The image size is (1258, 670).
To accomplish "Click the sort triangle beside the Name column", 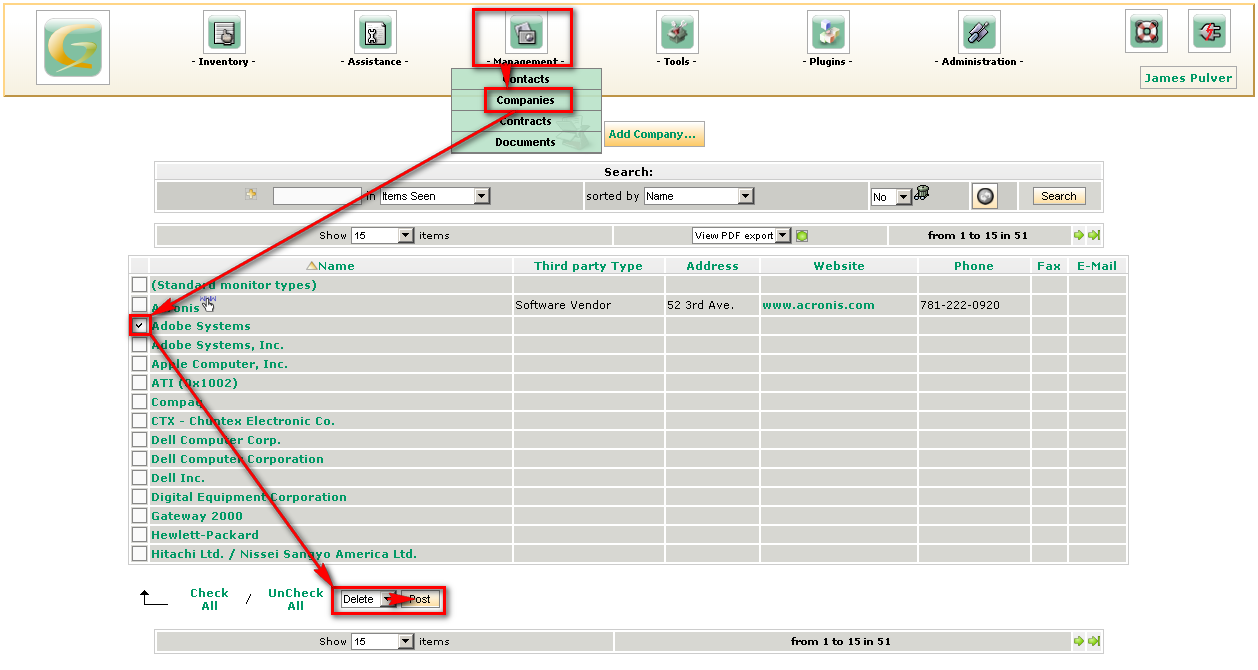I will (312, 266).
